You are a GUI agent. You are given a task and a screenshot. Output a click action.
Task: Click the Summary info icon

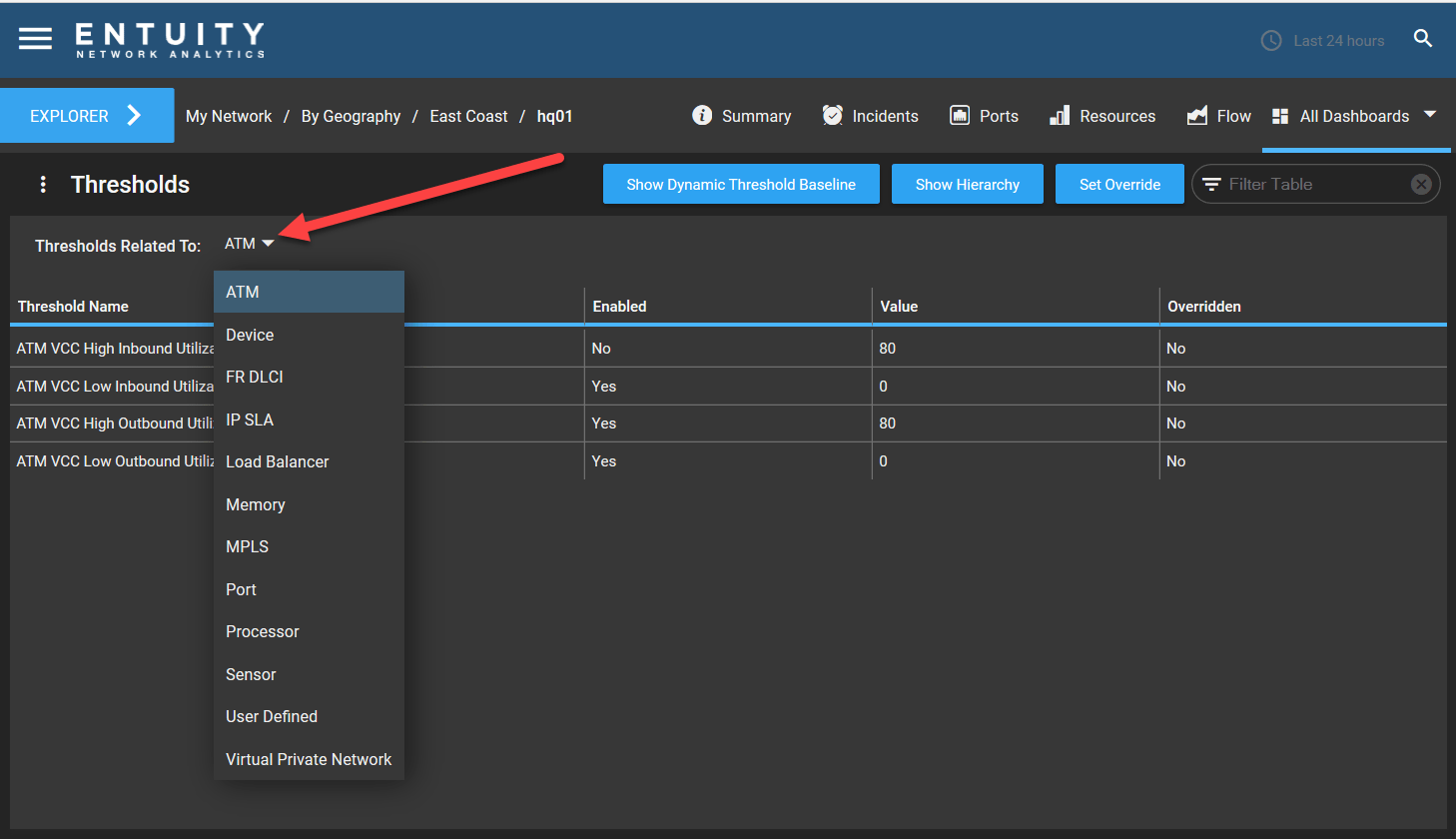pos(702,116)
